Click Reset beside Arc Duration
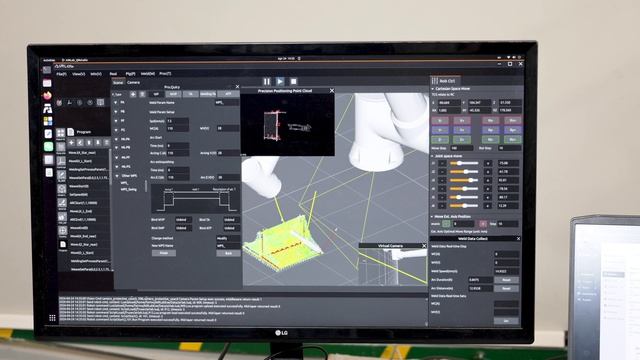 (x=506, y=280)
